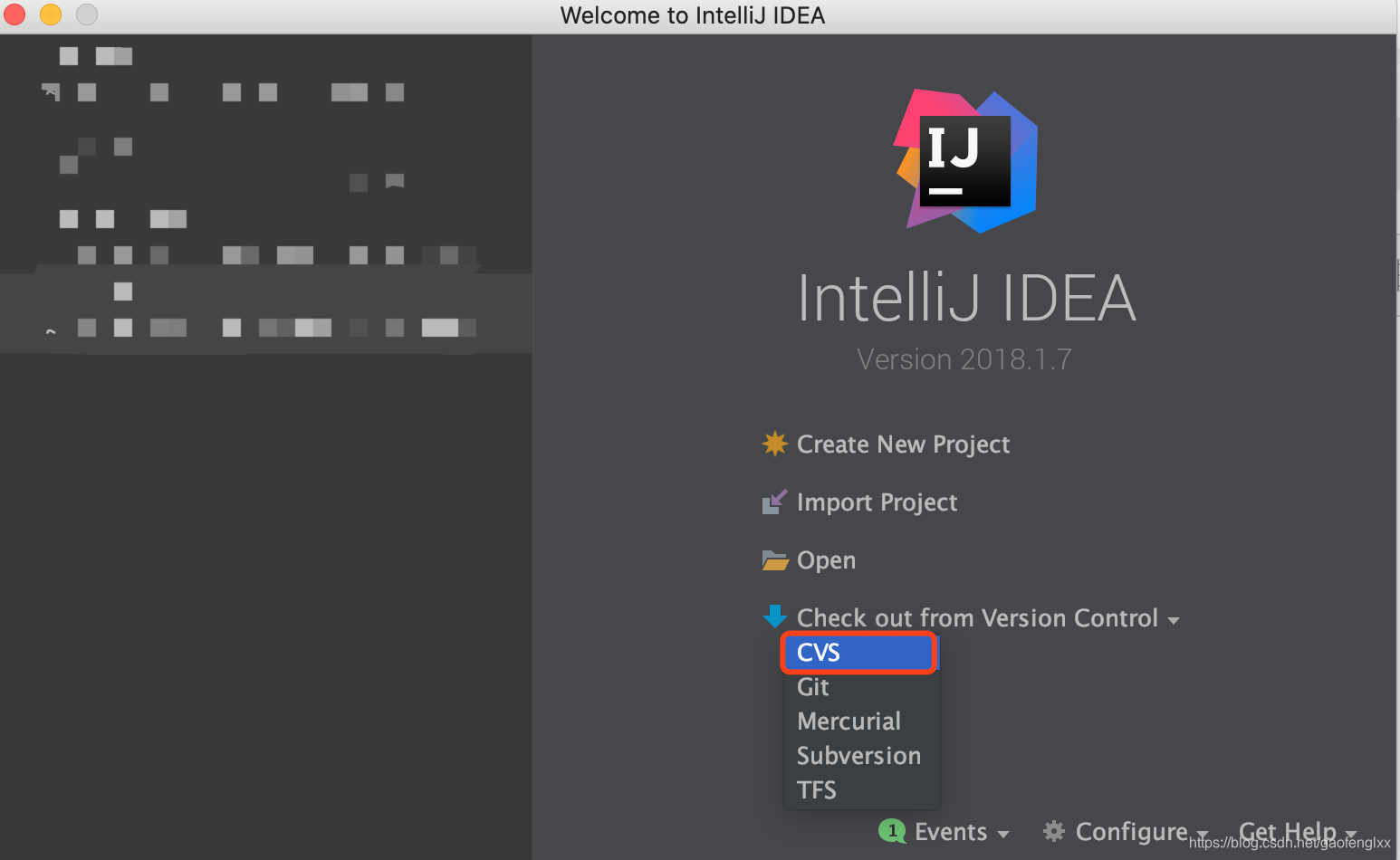
Task: Click the Open folder icon
Action: tap(774, 559)
